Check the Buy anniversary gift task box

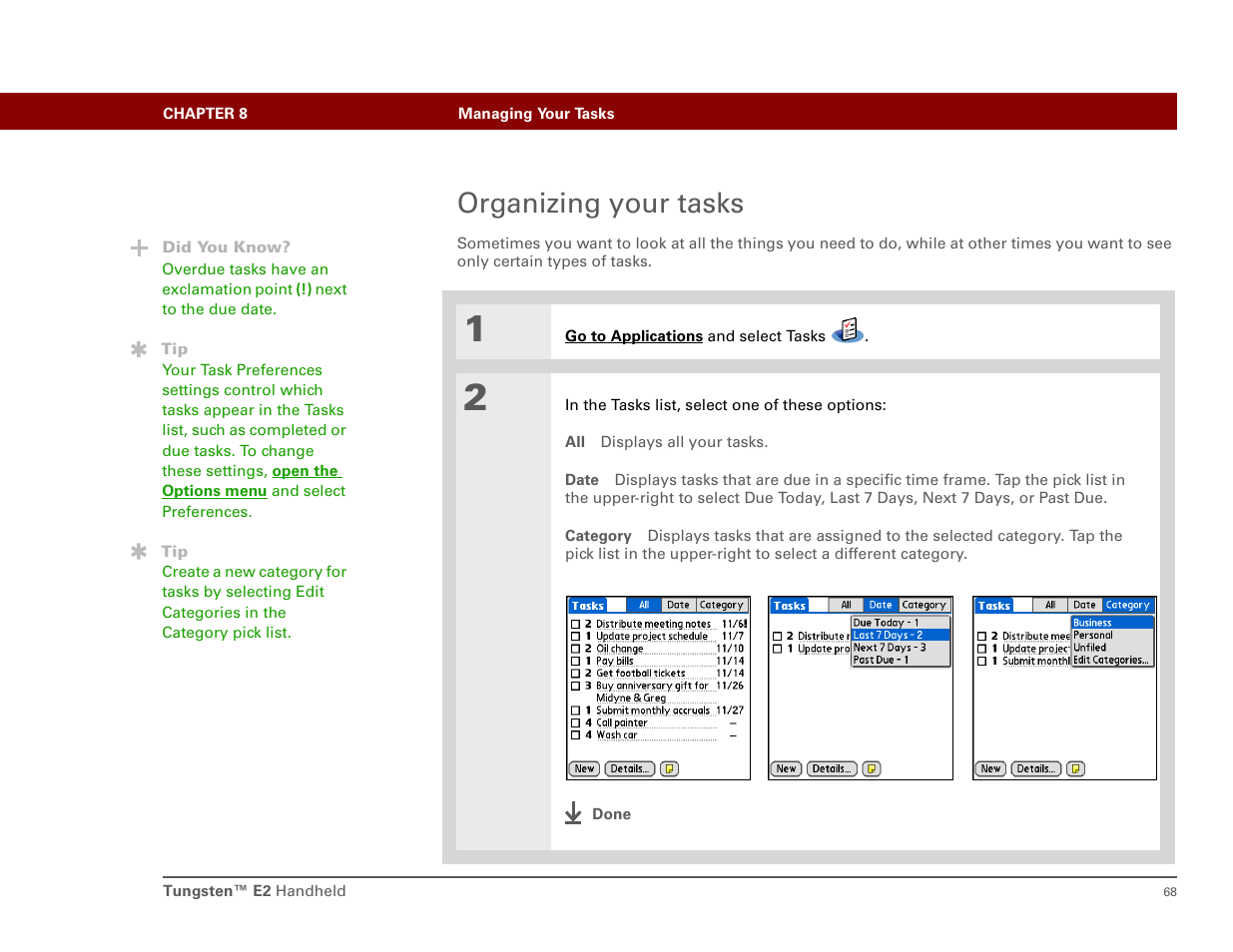575,686
